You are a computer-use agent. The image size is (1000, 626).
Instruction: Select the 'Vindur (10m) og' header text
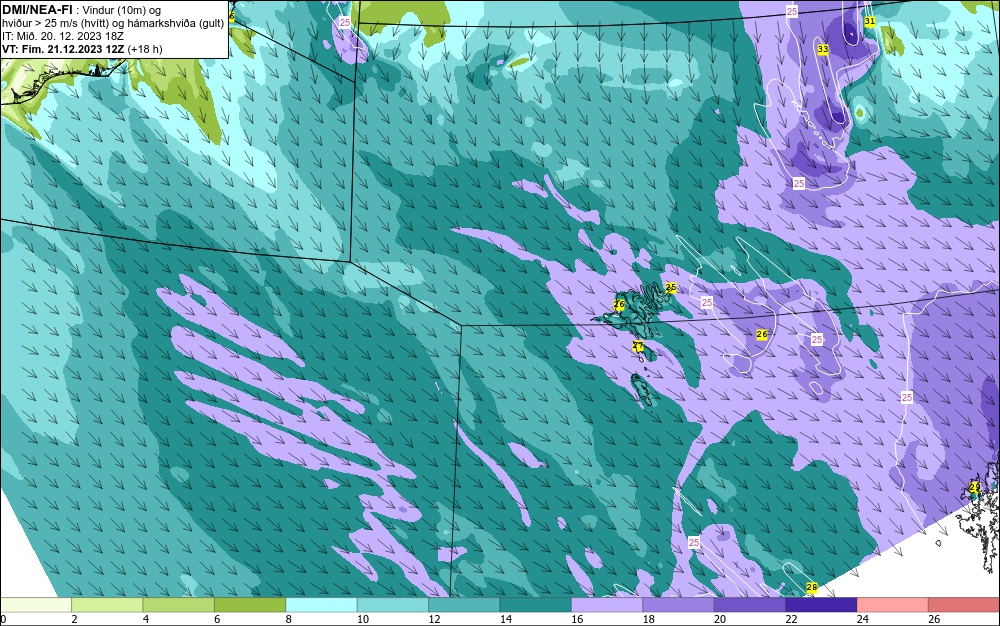click(122, 10)
